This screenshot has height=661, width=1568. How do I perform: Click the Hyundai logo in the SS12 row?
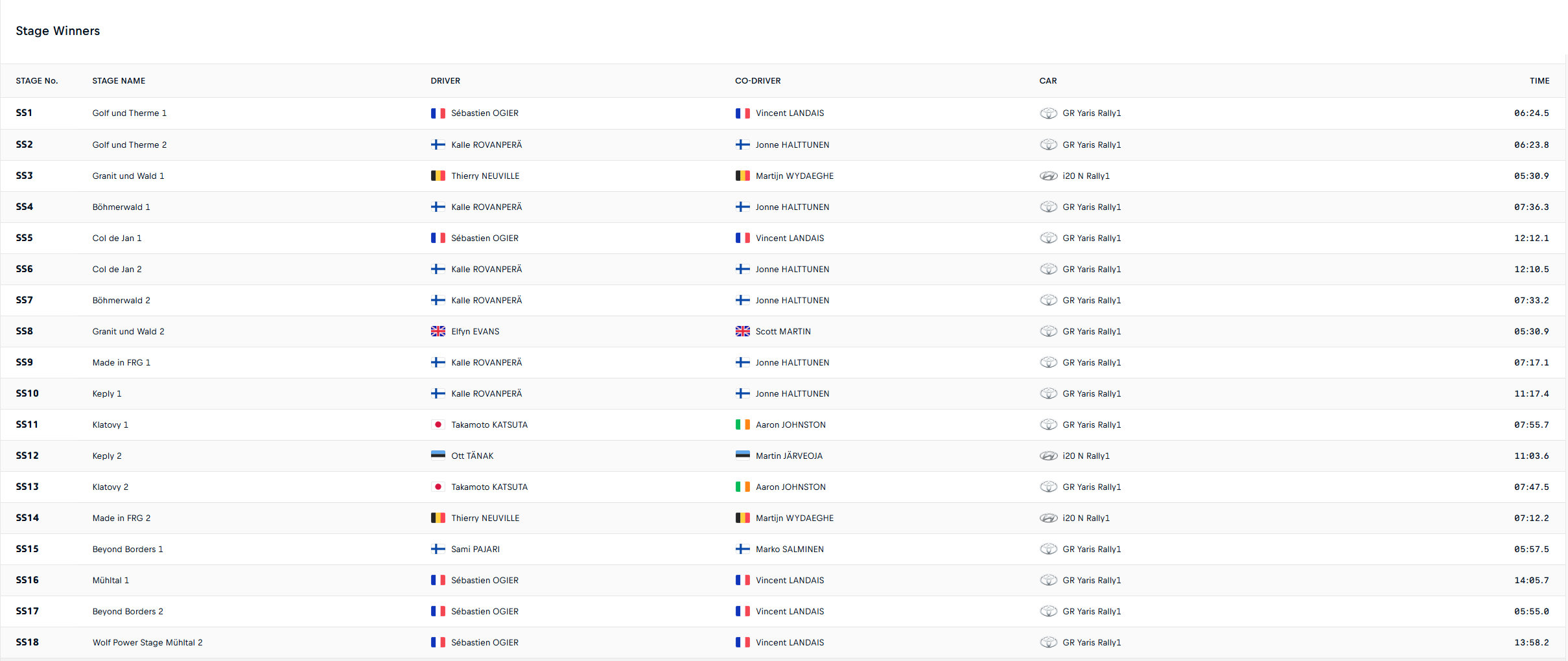click(x=1048, y=456)
